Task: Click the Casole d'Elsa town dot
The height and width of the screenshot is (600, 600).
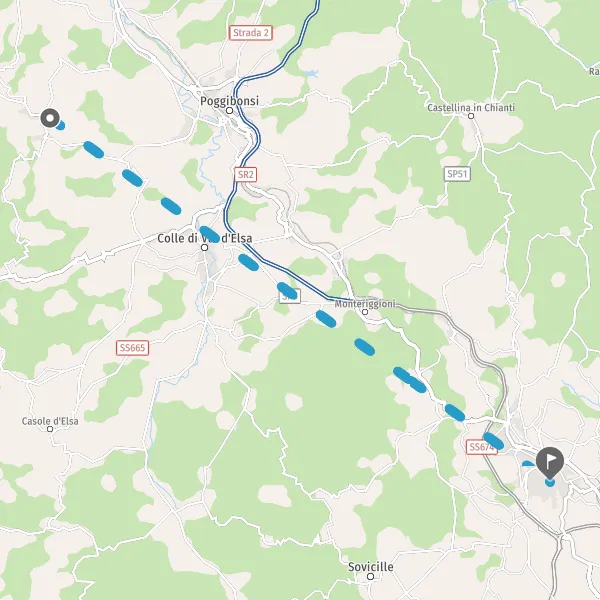Action: pyautogui.click(x=50, y=429)
